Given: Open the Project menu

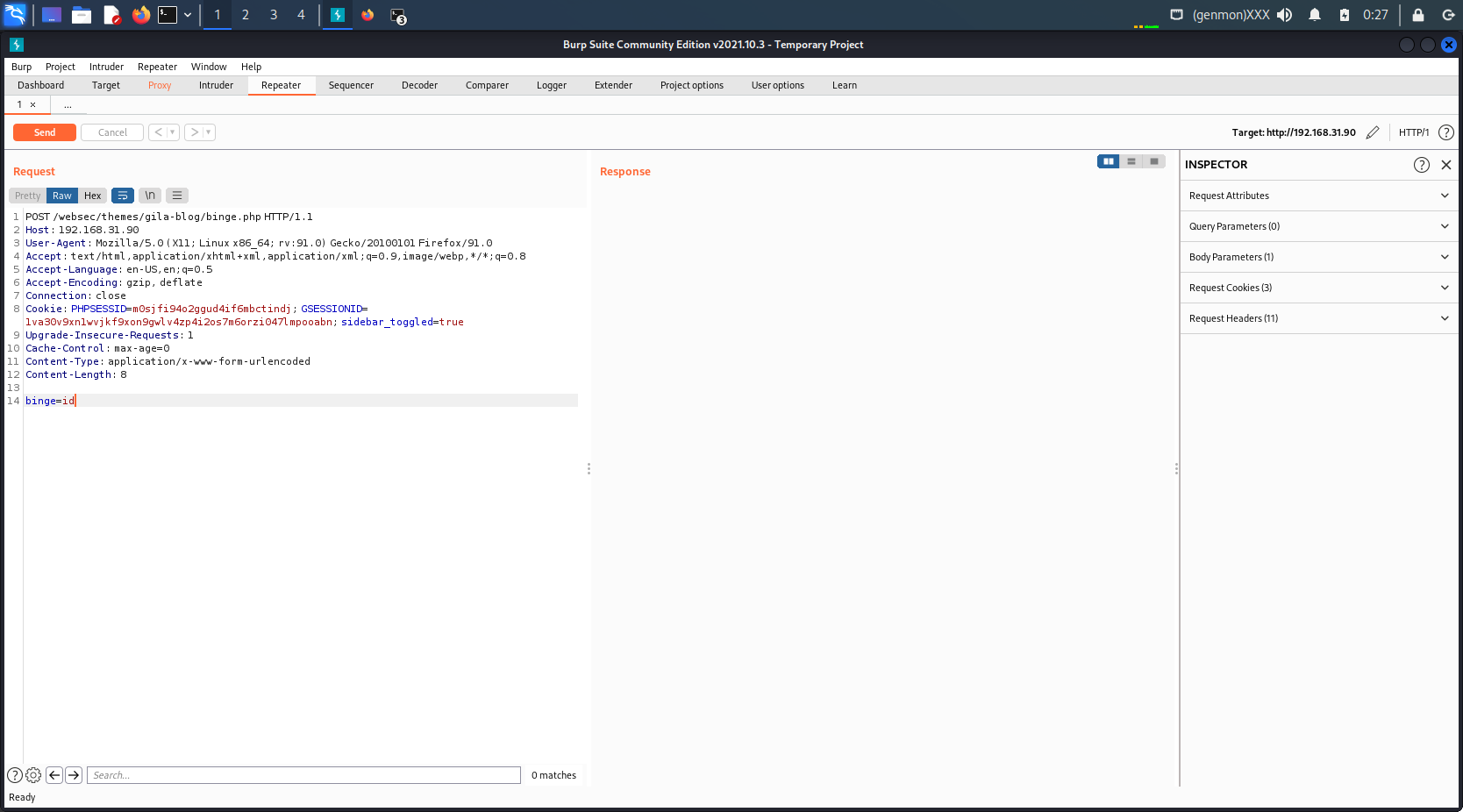Looking at the screenshot, I should pyautogui.click(x=61, y=67).
